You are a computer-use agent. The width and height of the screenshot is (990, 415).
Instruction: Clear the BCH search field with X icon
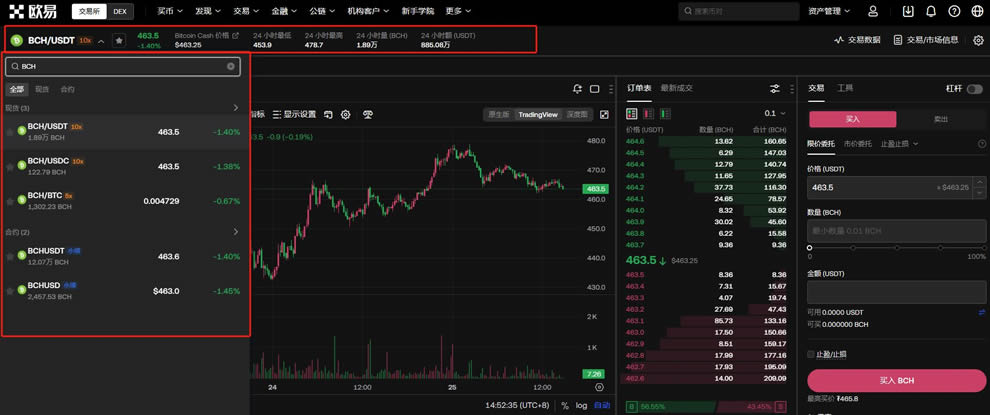231,66
